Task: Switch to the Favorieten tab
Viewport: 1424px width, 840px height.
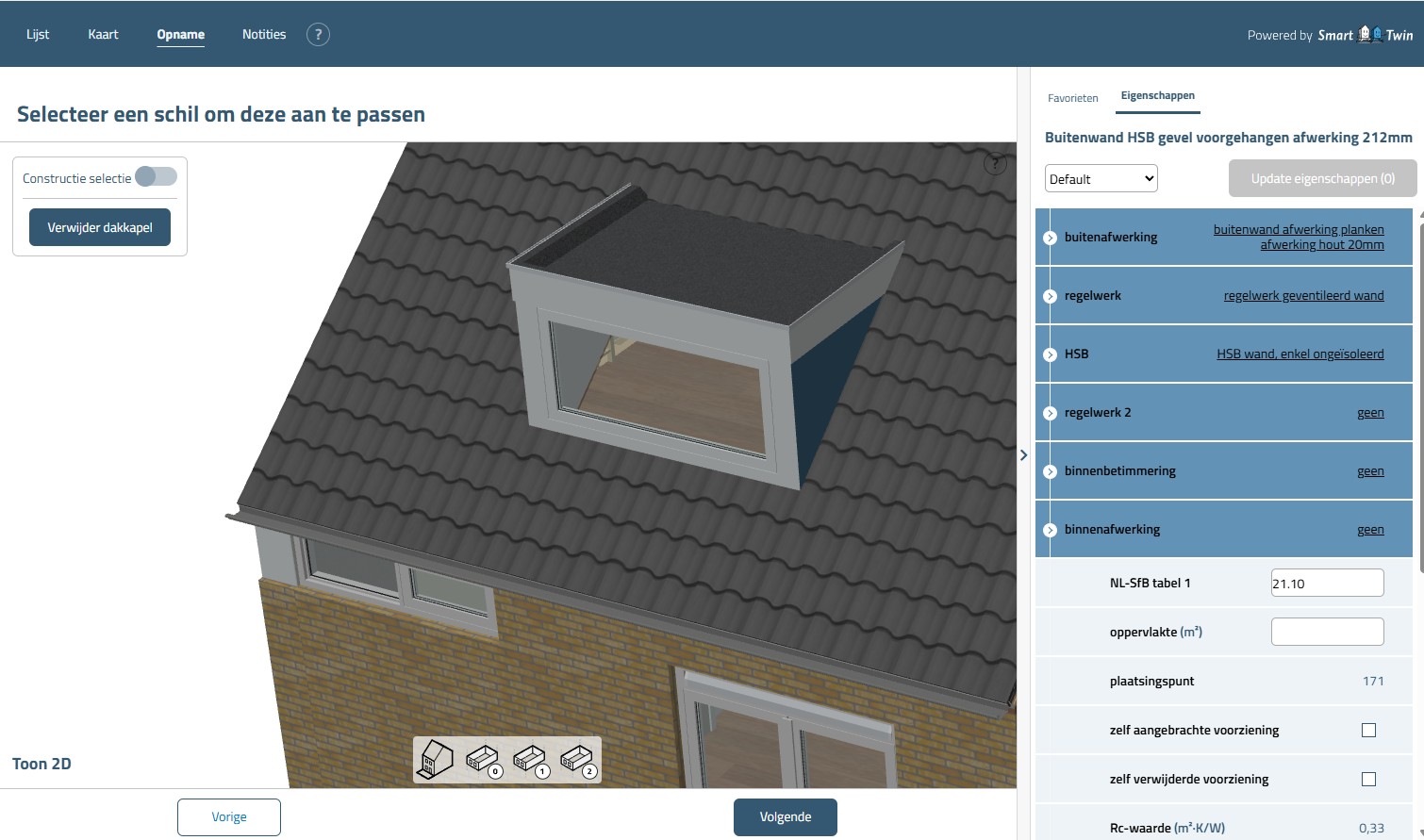Action: (1072, 98)
